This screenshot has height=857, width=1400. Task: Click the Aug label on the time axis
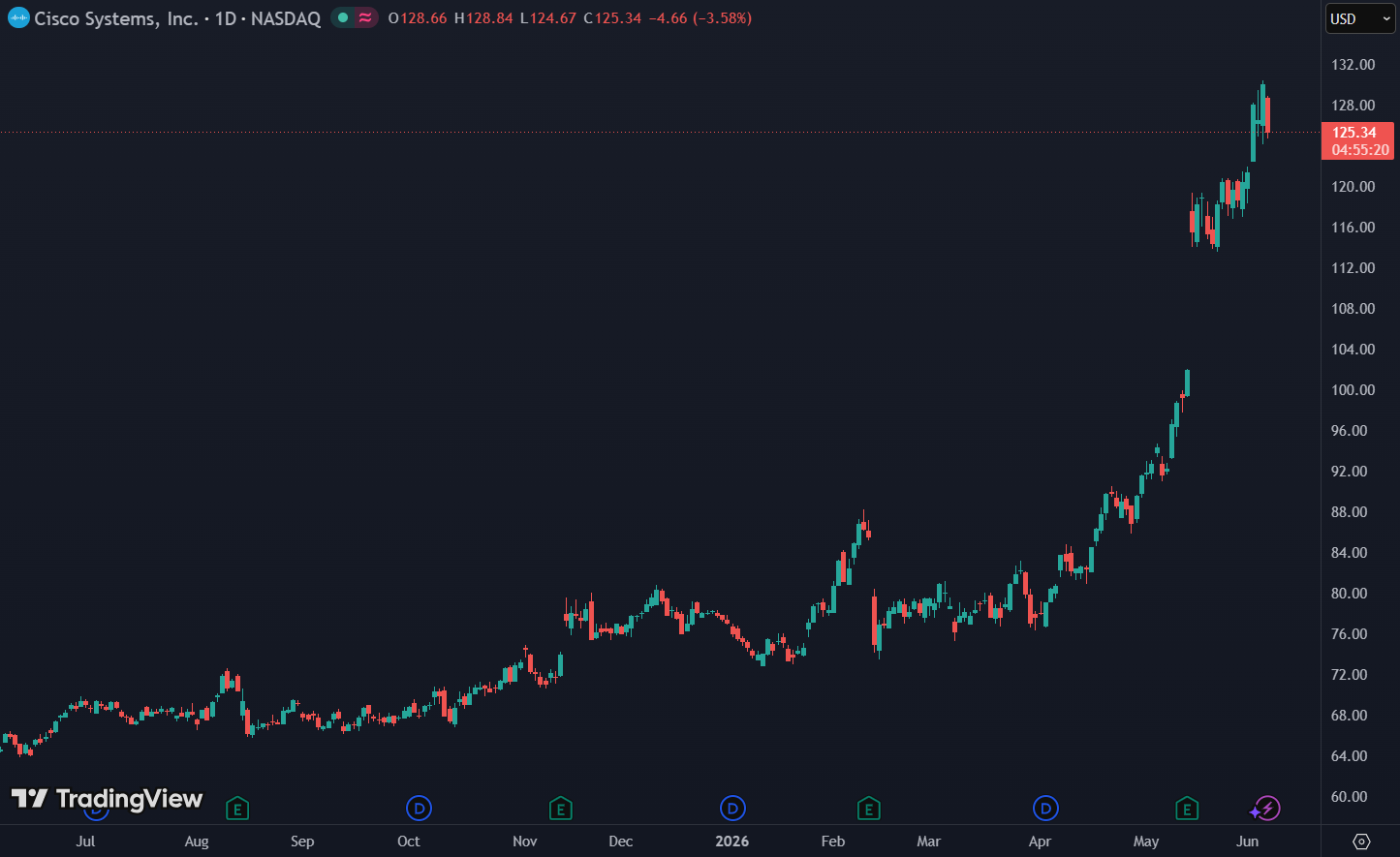point(197,842)
